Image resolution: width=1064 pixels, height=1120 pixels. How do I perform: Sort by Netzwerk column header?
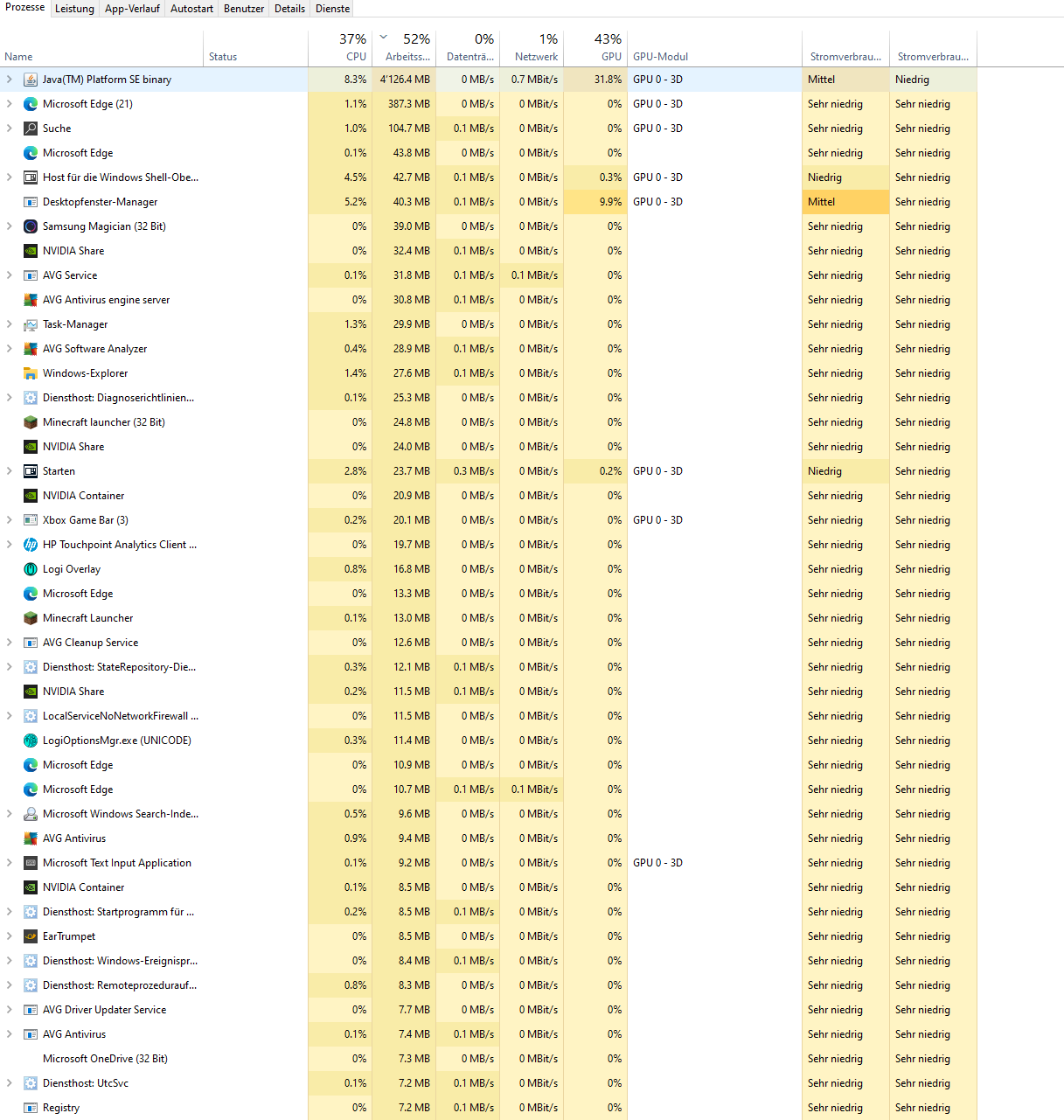532,49
